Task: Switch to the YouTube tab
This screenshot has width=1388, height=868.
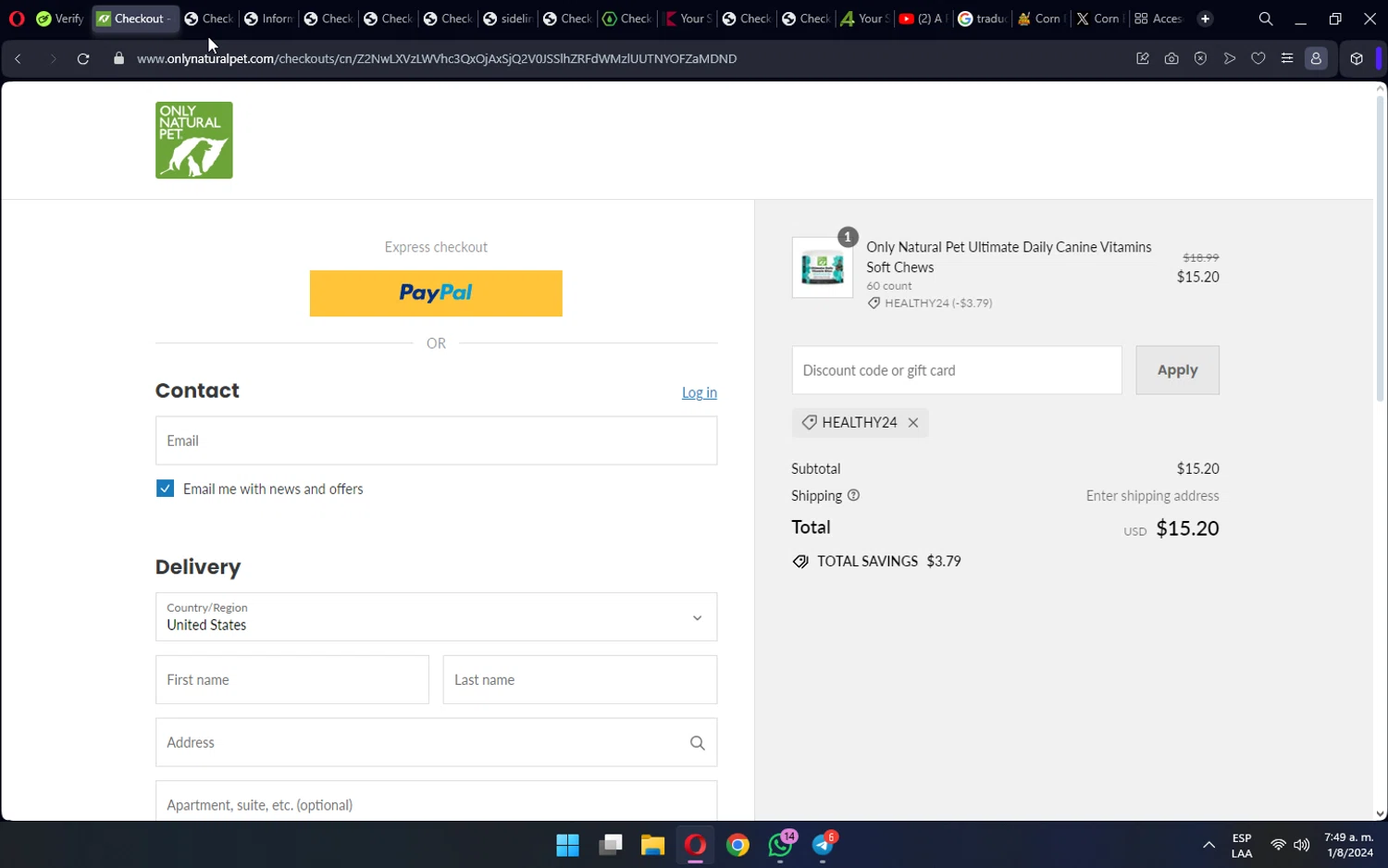Action: pos(922,19)
